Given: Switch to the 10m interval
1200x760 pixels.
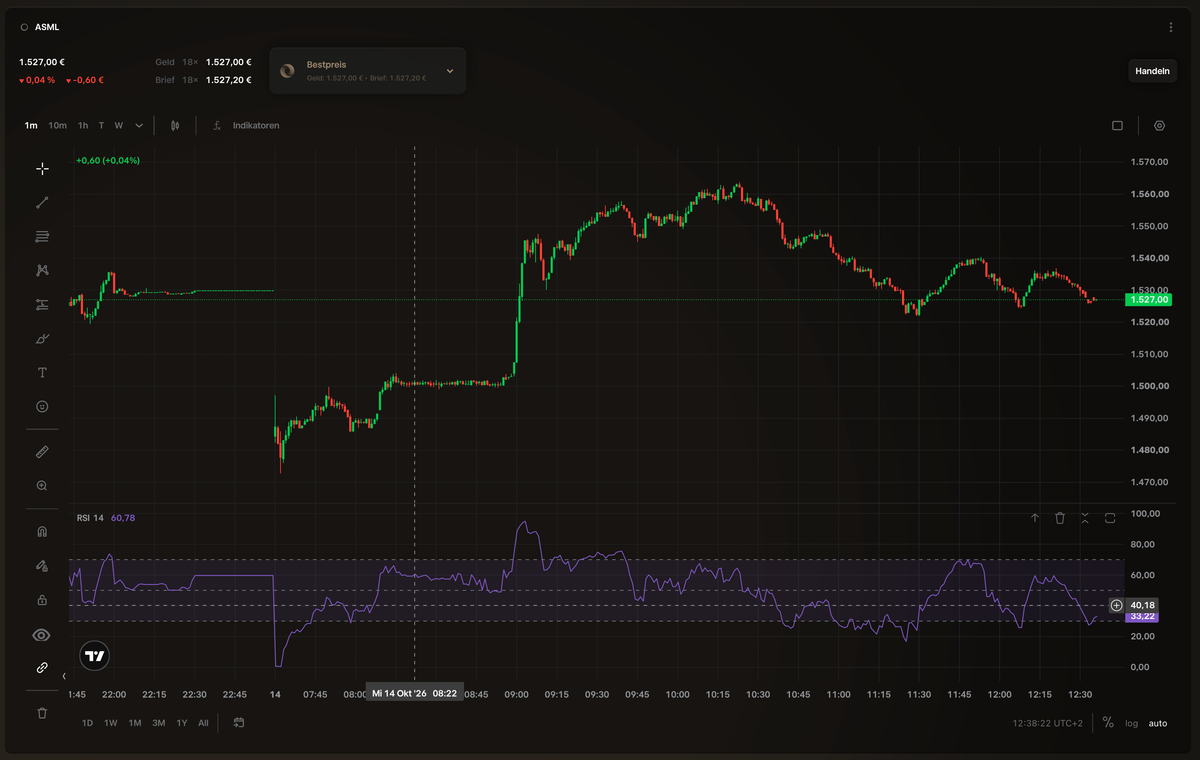Looking at the screenshot, I should point(57,125).
